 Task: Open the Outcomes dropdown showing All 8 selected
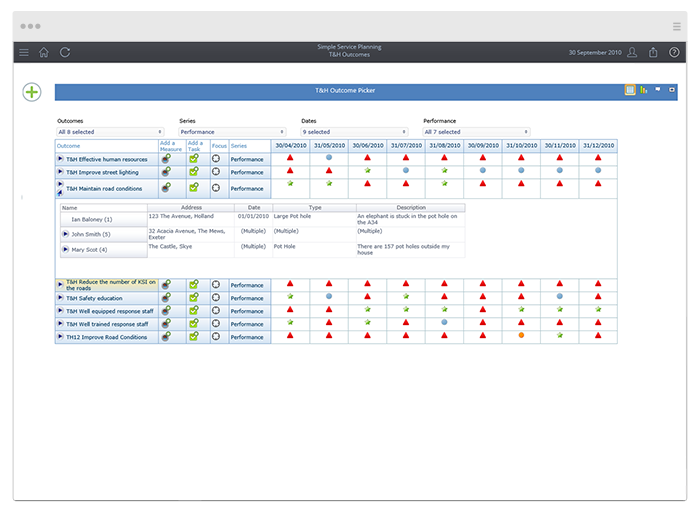(110, 132)
